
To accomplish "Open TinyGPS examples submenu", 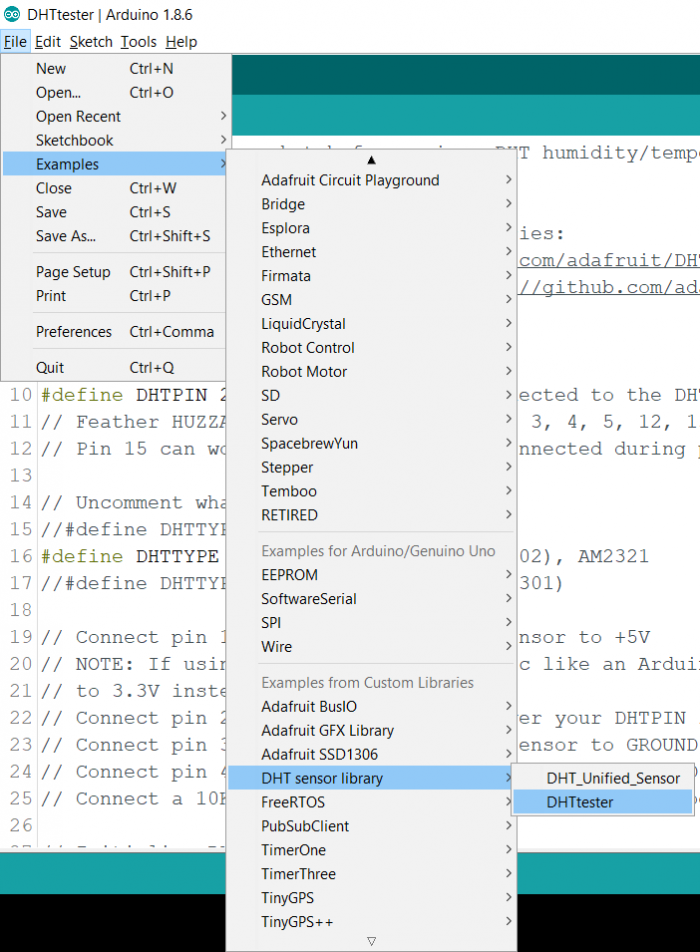I will [x=372, y=897].
